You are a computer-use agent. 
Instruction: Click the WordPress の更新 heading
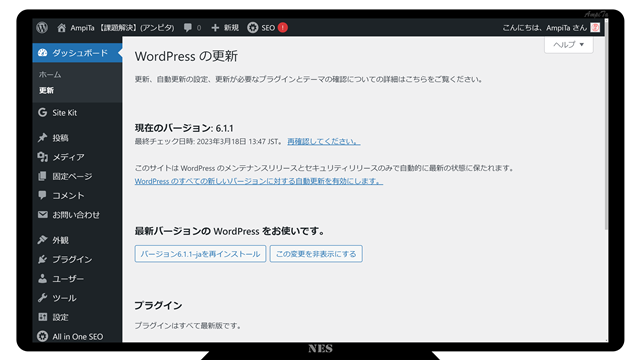[186, 56]
